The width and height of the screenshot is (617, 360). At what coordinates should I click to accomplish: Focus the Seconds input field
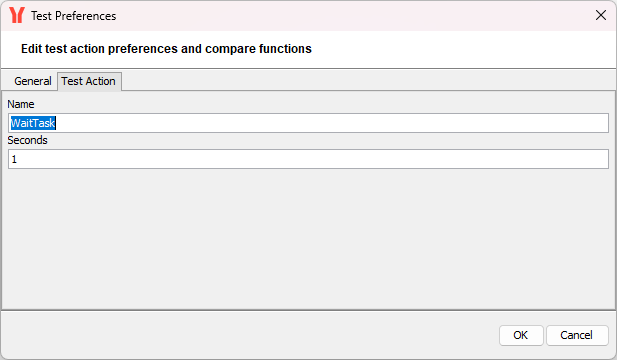(308, 159)
